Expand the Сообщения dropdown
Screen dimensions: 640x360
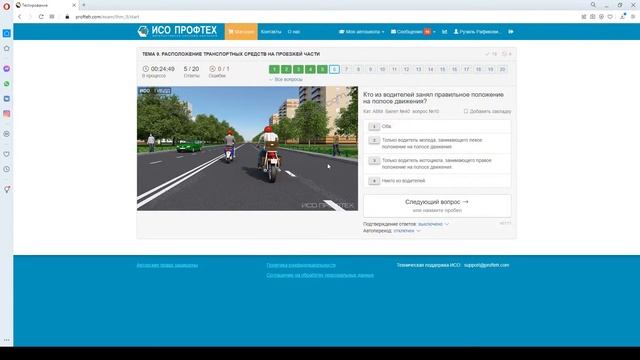pos(413,31)
